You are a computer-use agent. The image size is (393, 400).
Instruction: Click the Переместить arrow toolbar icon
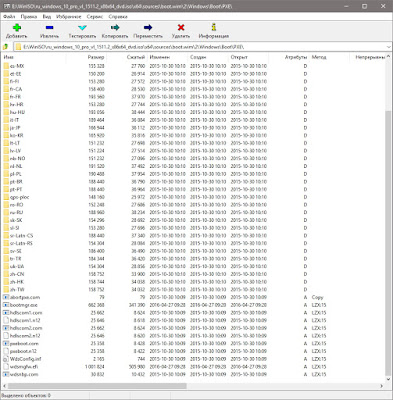pyautogui.click(x=148, y=28)
